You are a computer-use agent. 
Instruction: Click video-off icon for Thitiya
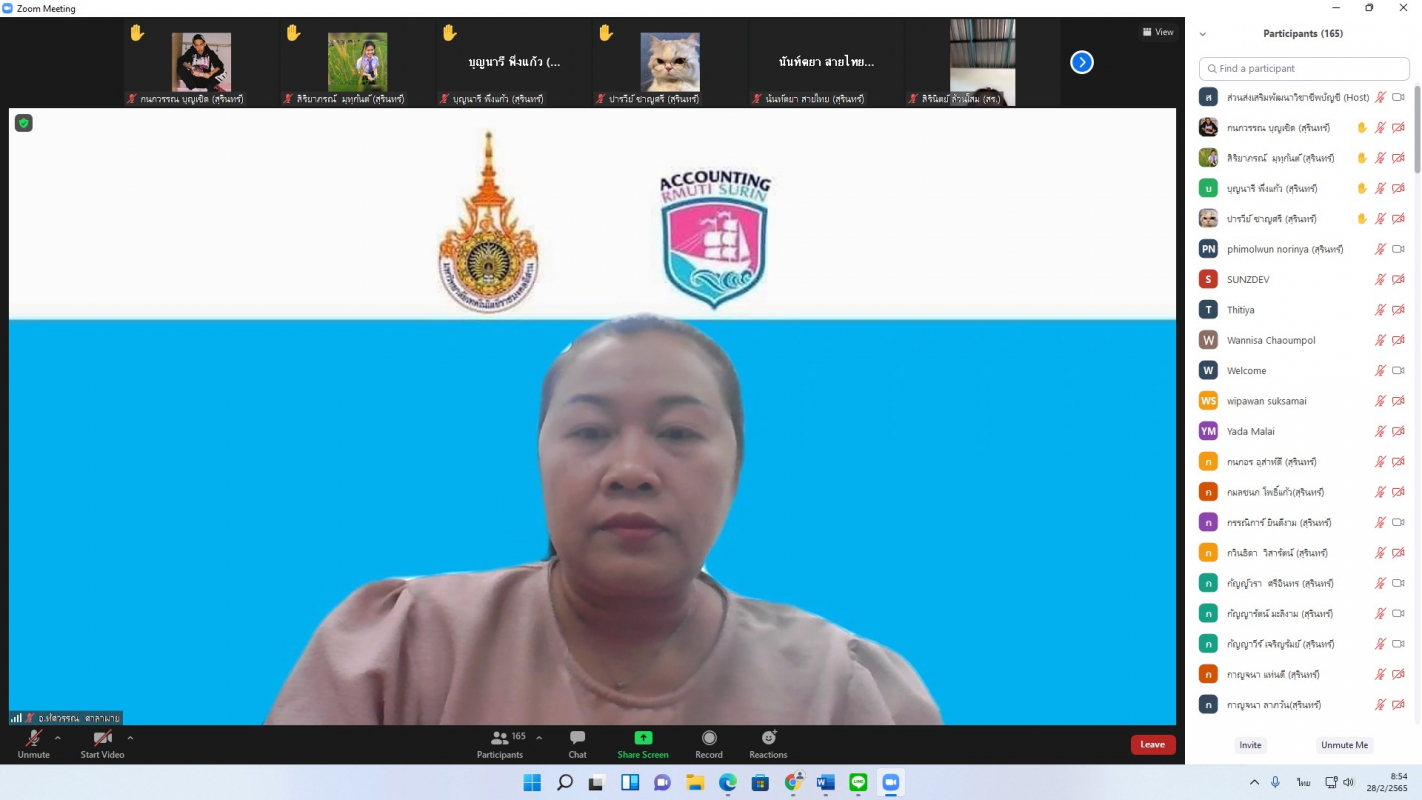[1398, 310]
